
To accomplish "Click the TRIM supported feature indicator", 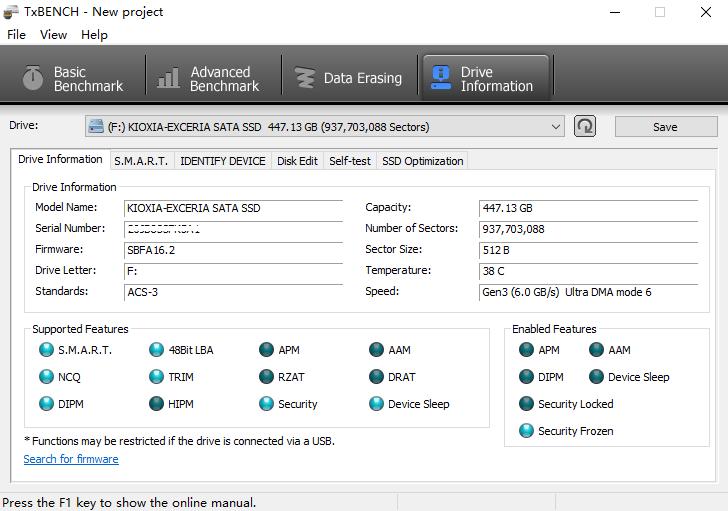I will (157, 377).
